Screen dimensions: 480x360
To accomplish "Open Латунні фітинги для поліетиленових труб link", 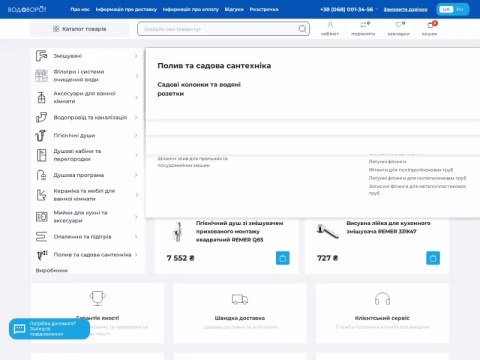I will tap(417, 178).
